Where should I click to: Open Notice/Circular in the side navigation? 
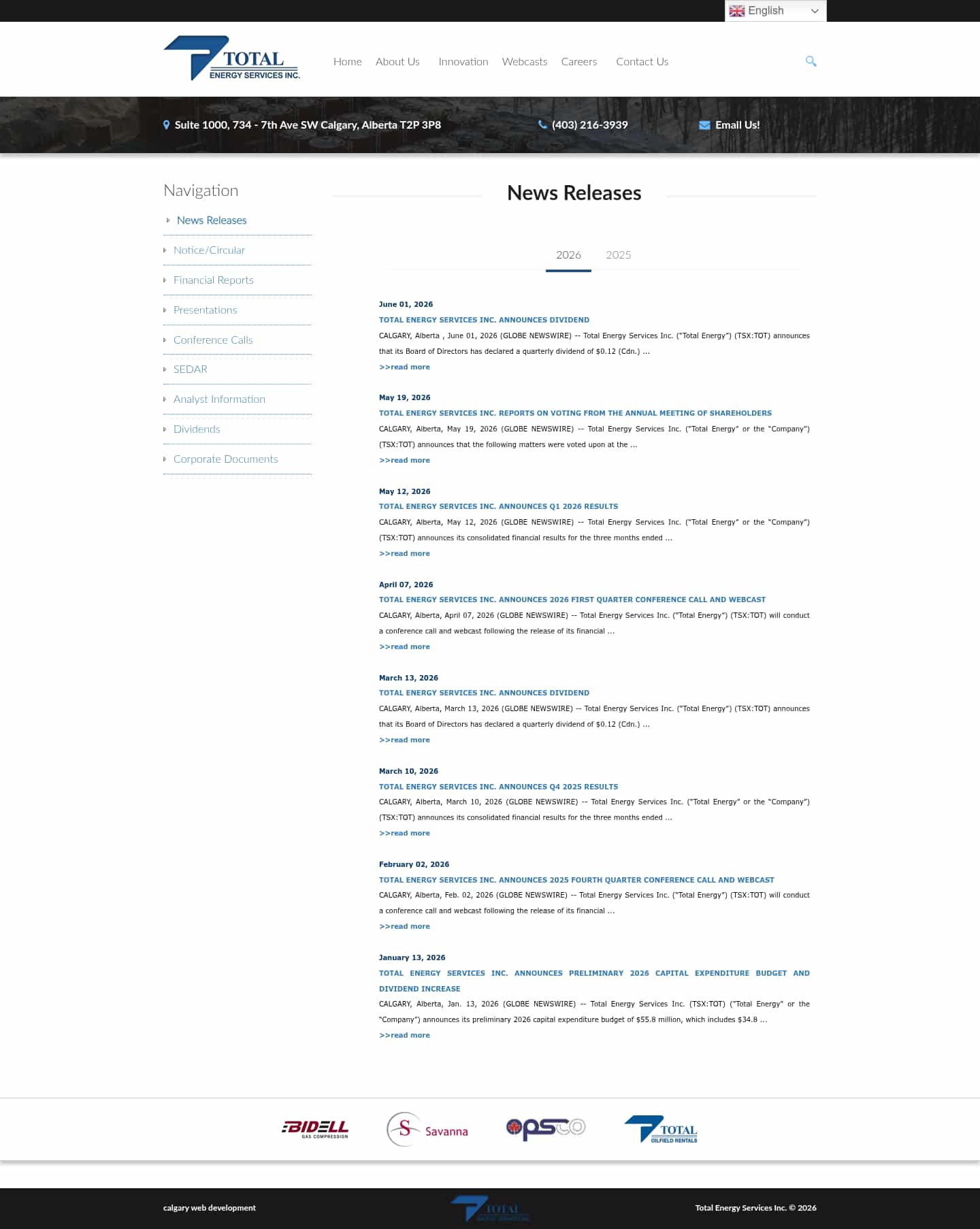(x=209, y=250)
